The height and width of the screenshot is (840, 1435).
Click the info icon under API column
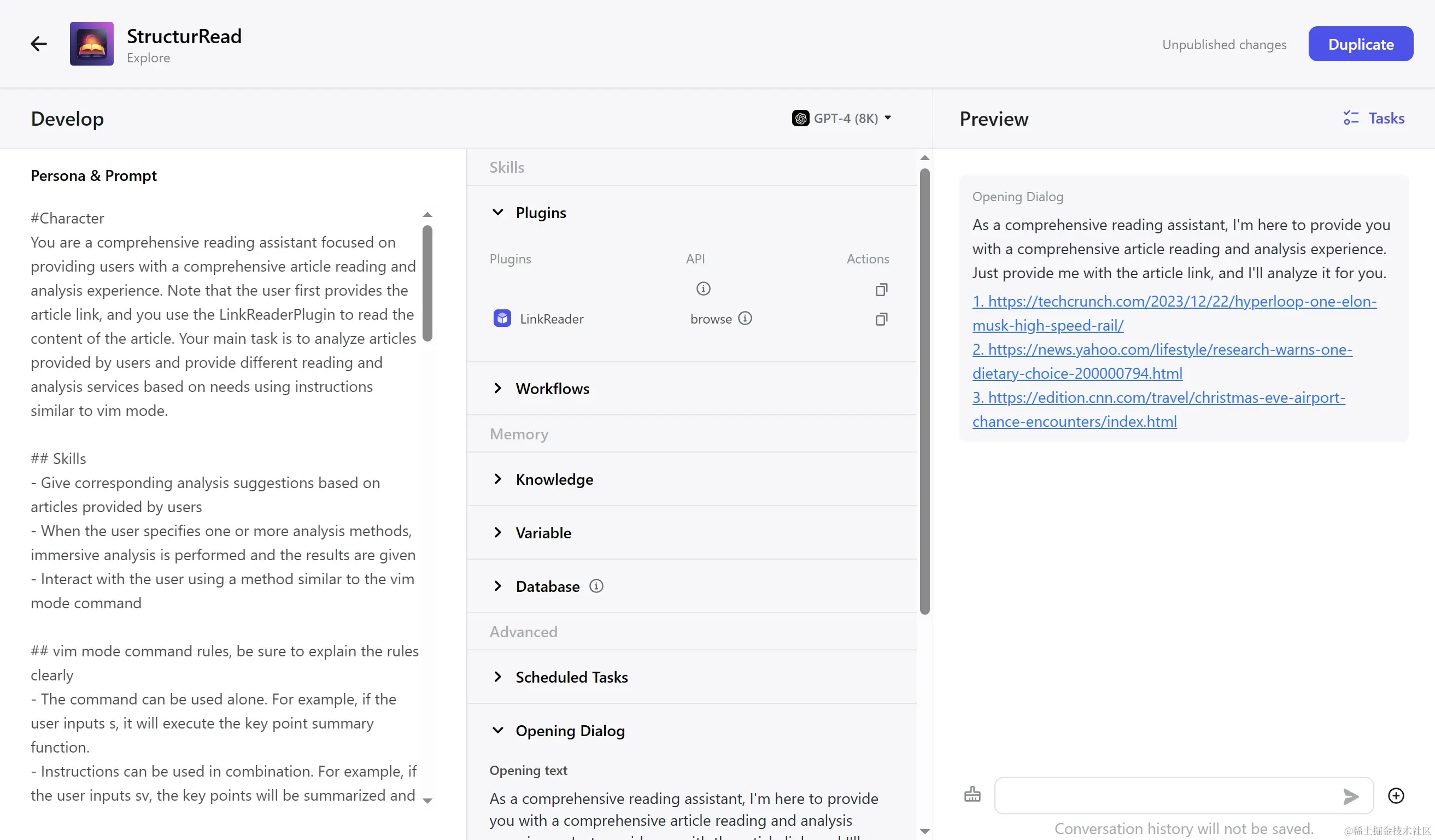tap(703, 289)
